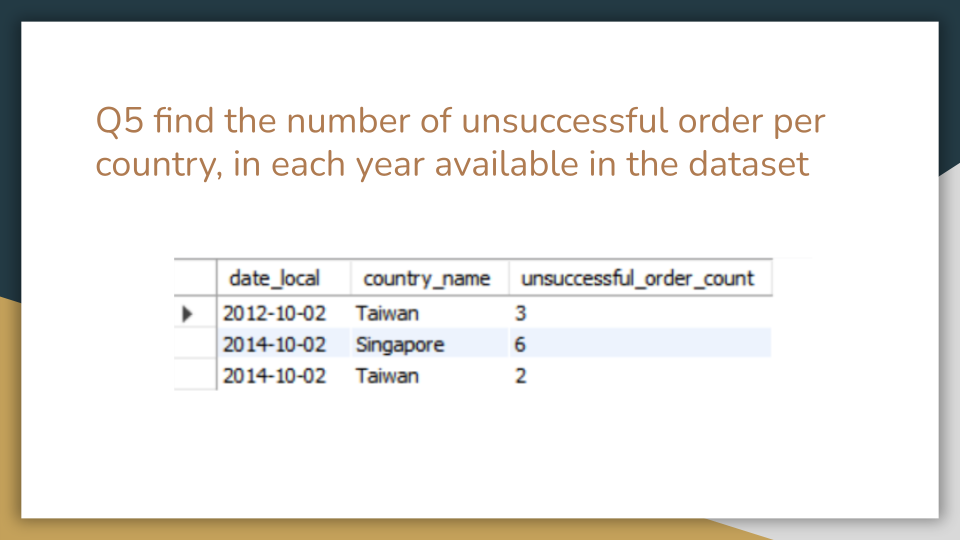The width and height of the screenshot is (960, 540).
Task: Click the 2012-10-02 date cell
Action: point(284,313)
